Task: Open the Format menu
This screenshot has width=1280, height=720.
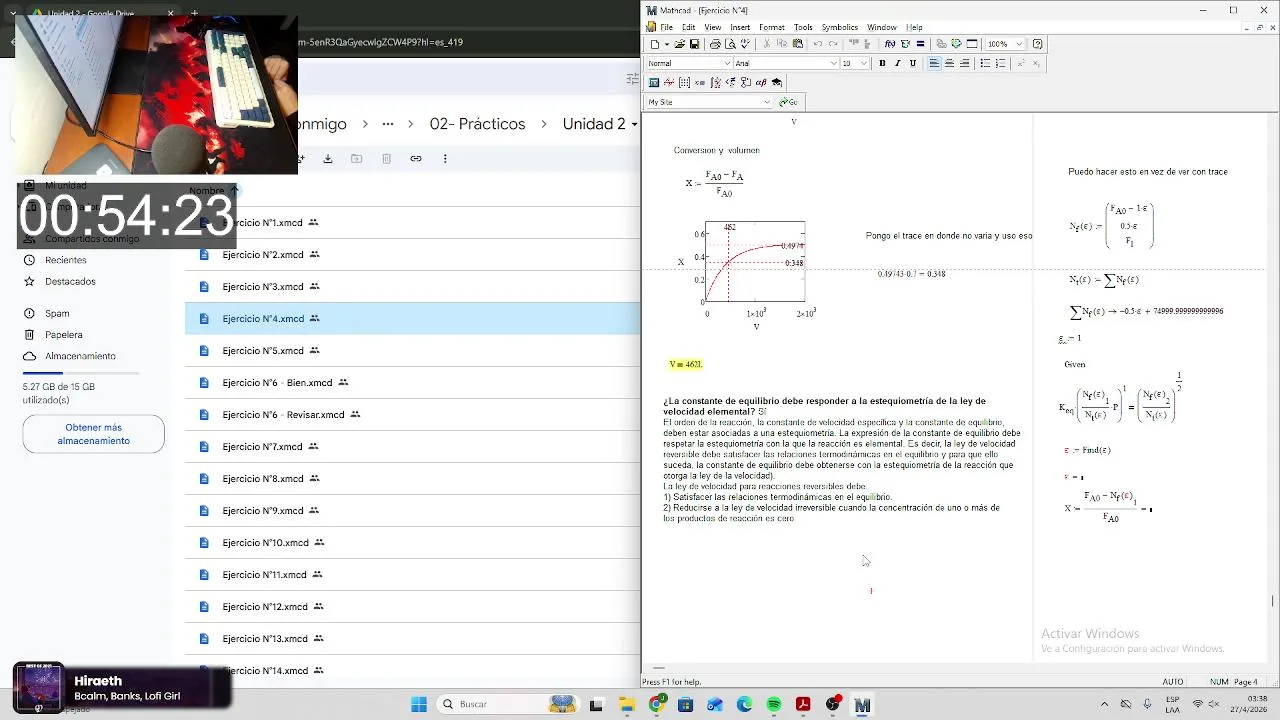Action: (771, 27)
